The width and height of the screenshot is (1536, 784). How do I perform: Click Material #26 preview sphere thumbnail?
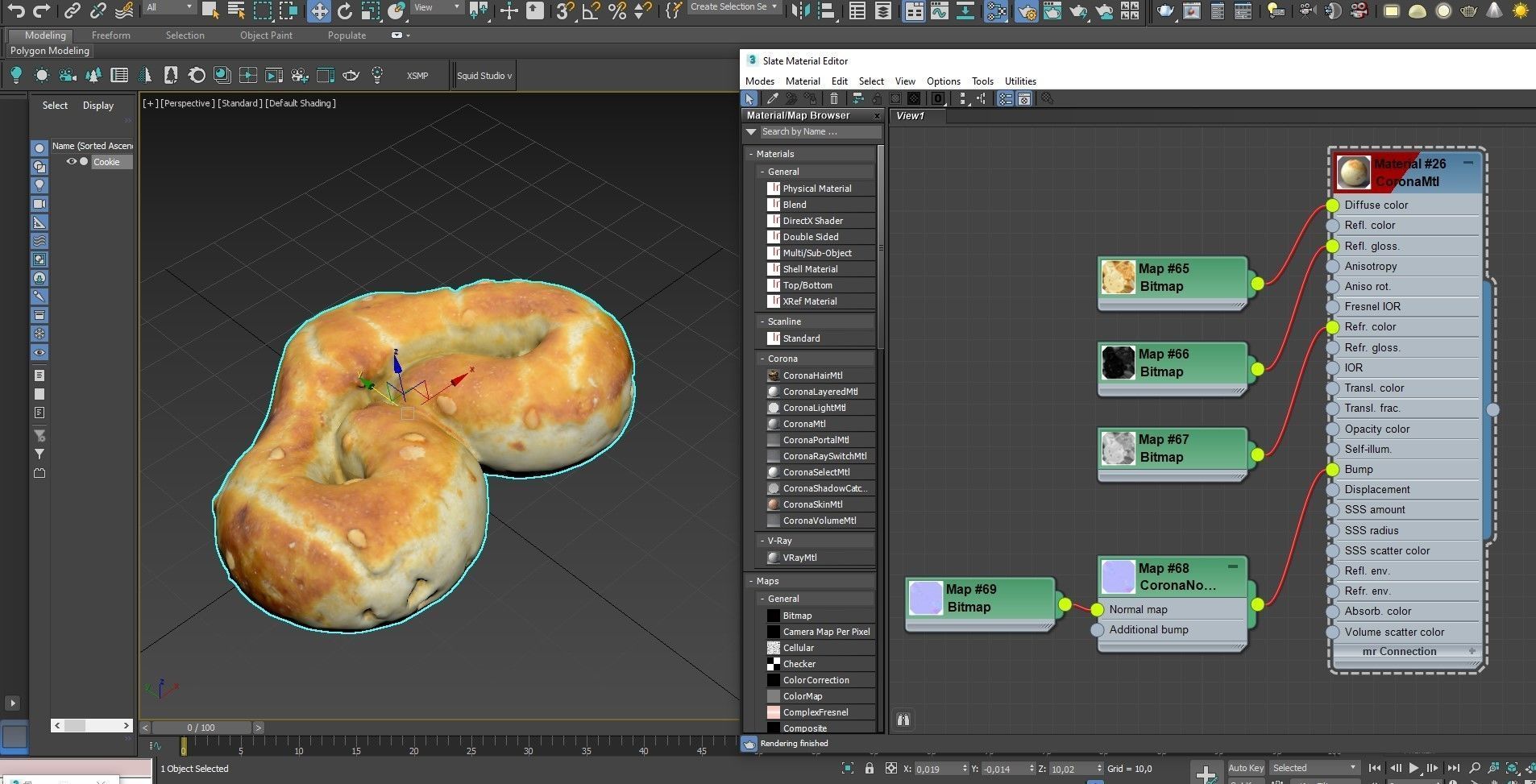pyautogui.click(x=1353, y=172)
